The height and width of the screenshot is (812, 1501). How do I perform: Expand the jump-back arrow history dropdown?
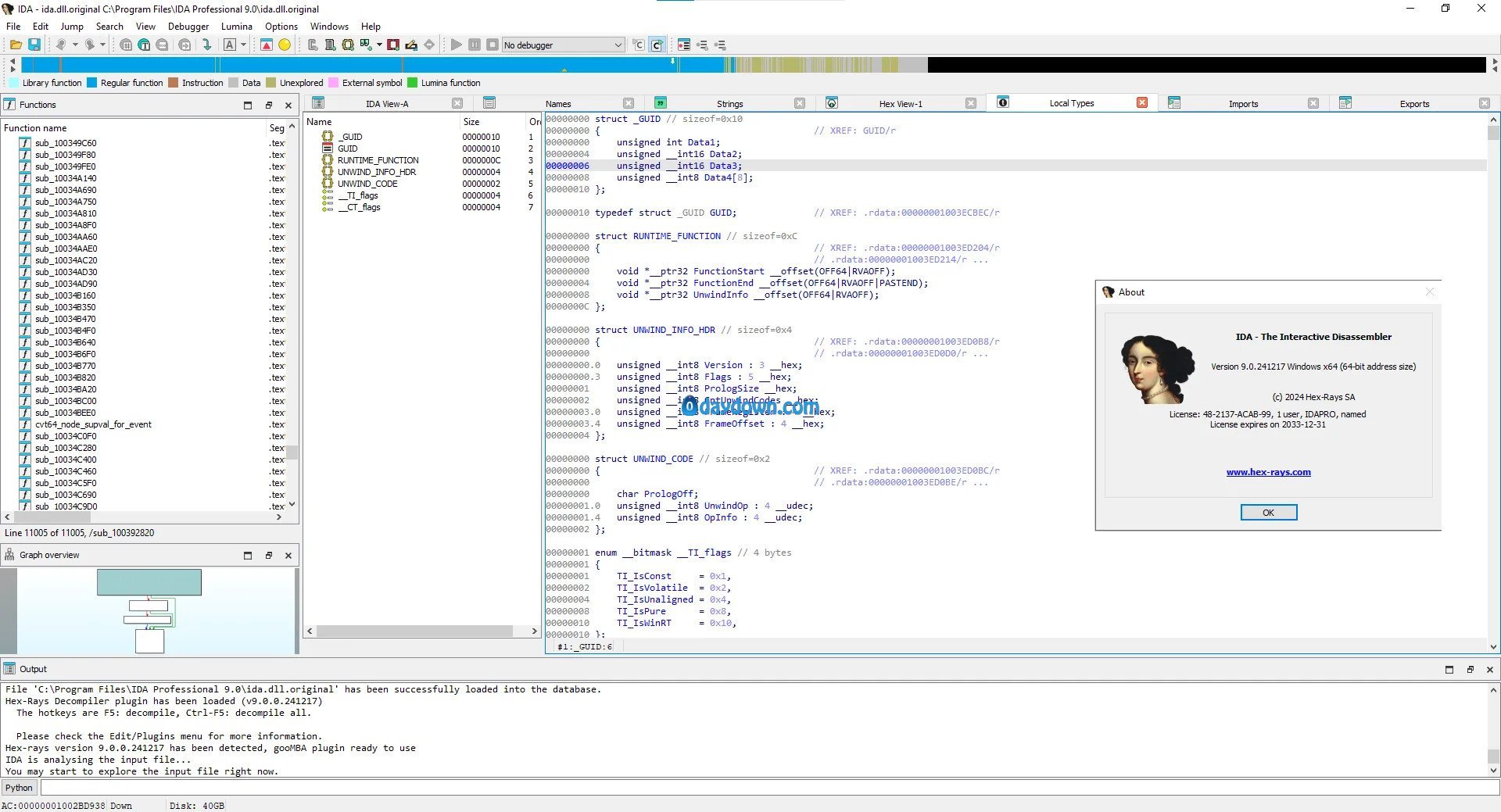pos(75,45)
